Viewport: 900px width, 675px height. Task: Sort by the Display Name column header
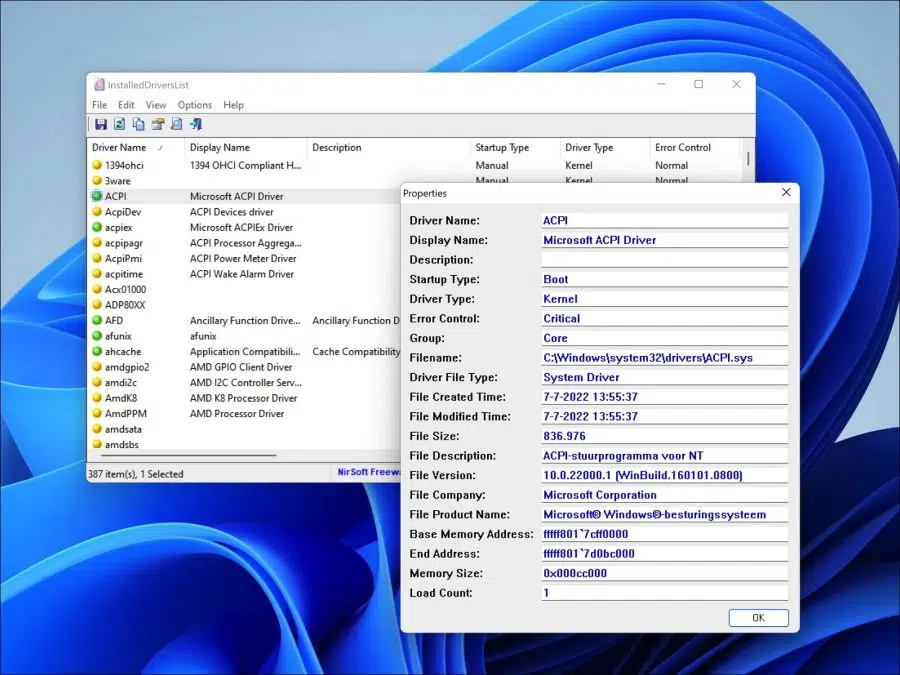point(246,148)
